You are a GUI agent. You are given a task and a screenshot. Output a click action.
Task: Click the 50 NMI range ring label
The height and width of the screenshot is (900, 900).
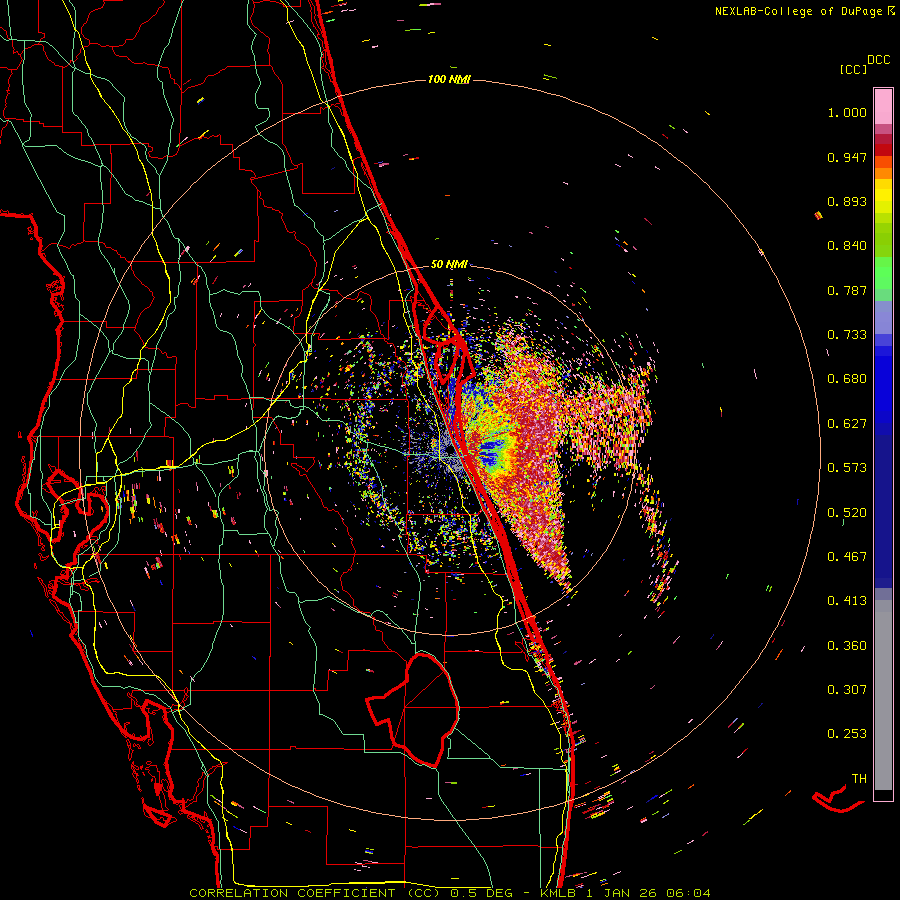pos(449,265)
